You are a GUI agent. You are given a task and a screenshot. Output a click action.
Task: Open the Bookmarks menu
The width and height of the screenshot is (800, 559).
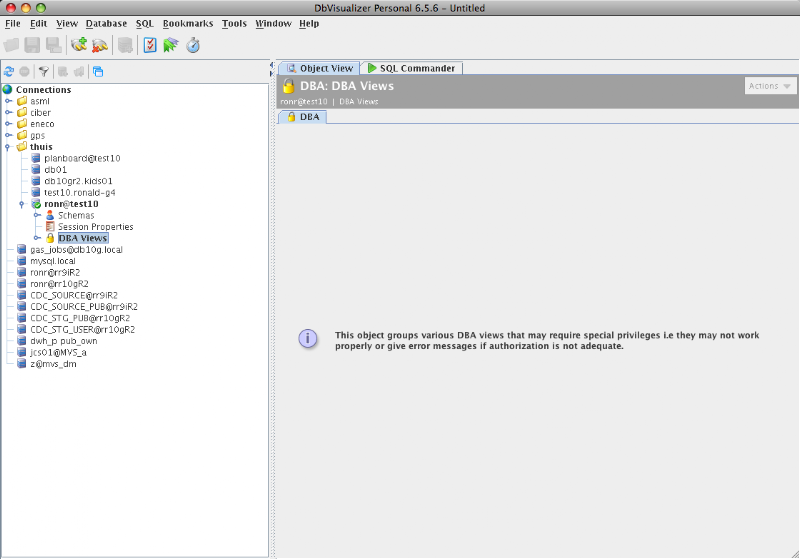[x=188, y=23]
